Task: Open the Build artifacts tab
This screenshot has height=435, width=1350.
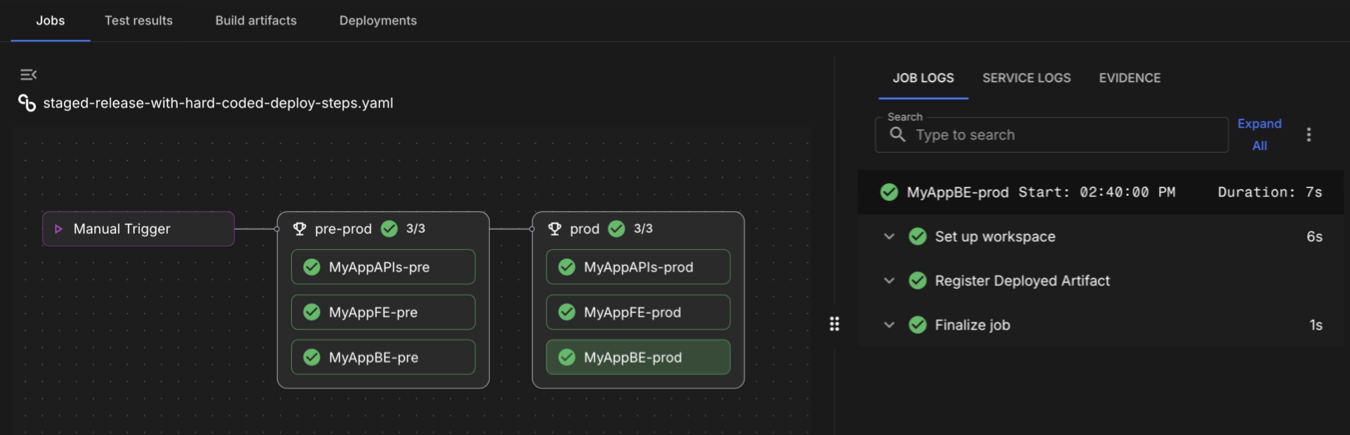Action: (x=256, y=20)
